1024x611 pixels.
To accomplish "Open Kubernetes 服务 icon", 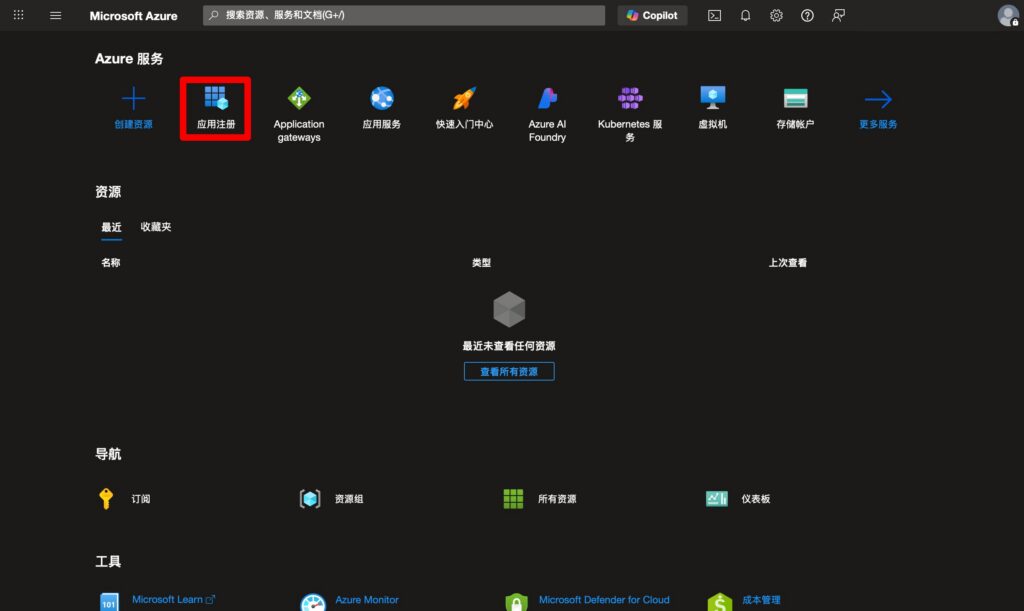I will point(630,99).
